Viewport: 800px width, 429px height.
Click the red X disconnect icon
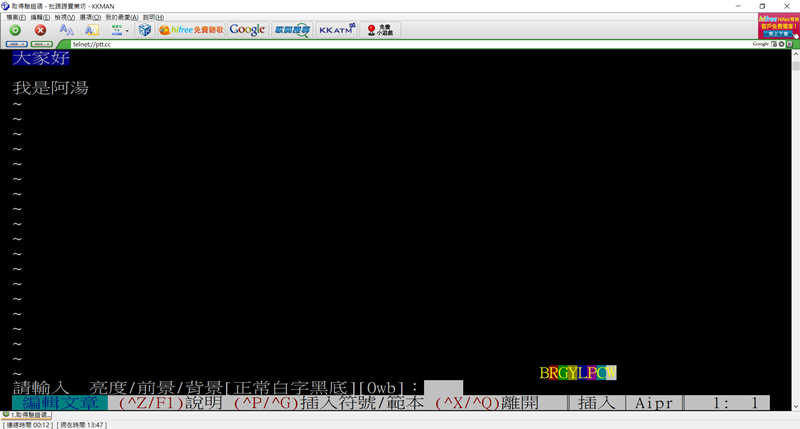point(40,30)
